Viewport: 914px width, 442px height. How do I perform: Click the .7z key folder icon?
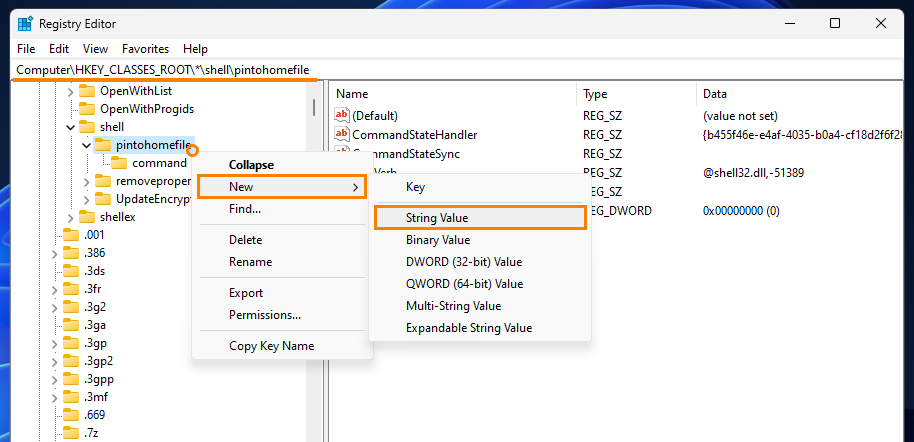(x=71, y=433)
